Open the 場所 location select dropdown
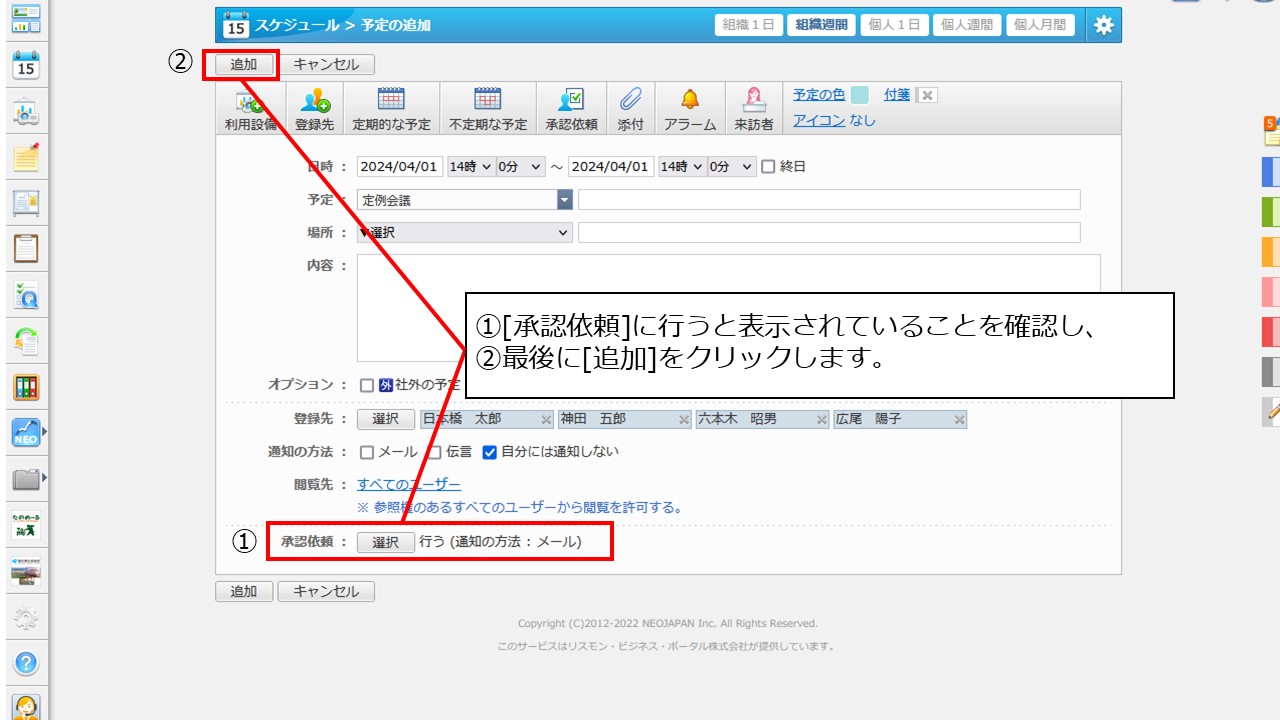The height and width of the screenshot is (720, 1280). [465, 233]
